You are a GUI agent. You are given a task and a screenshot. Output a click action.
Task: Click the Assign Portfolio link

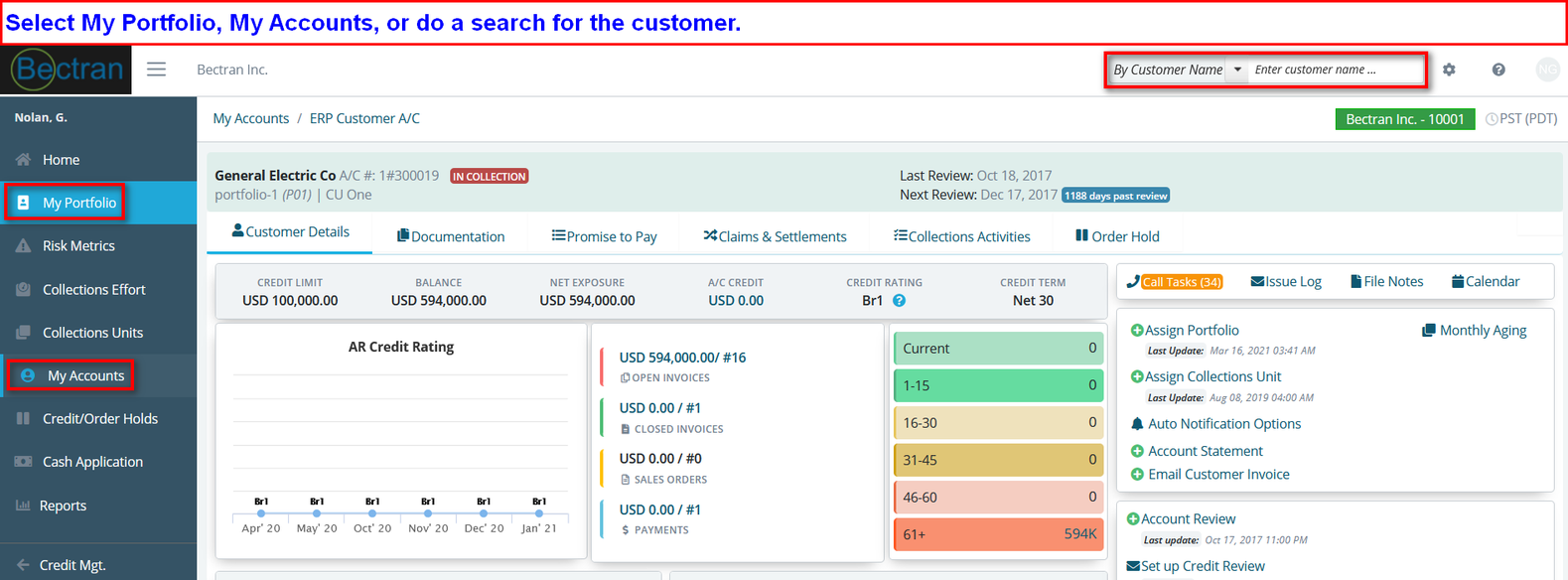pos(1192,331)
